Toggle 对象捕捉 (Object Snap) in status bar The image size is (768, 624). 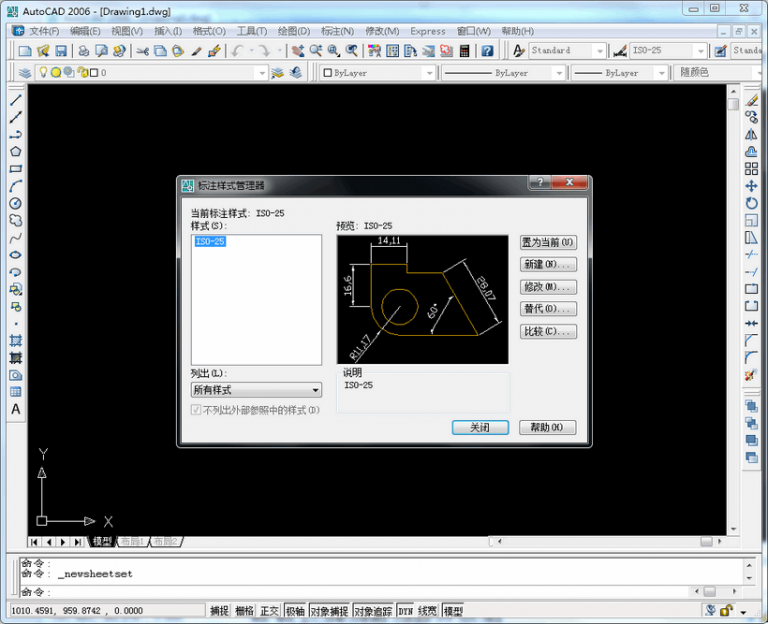coord(329,610)
